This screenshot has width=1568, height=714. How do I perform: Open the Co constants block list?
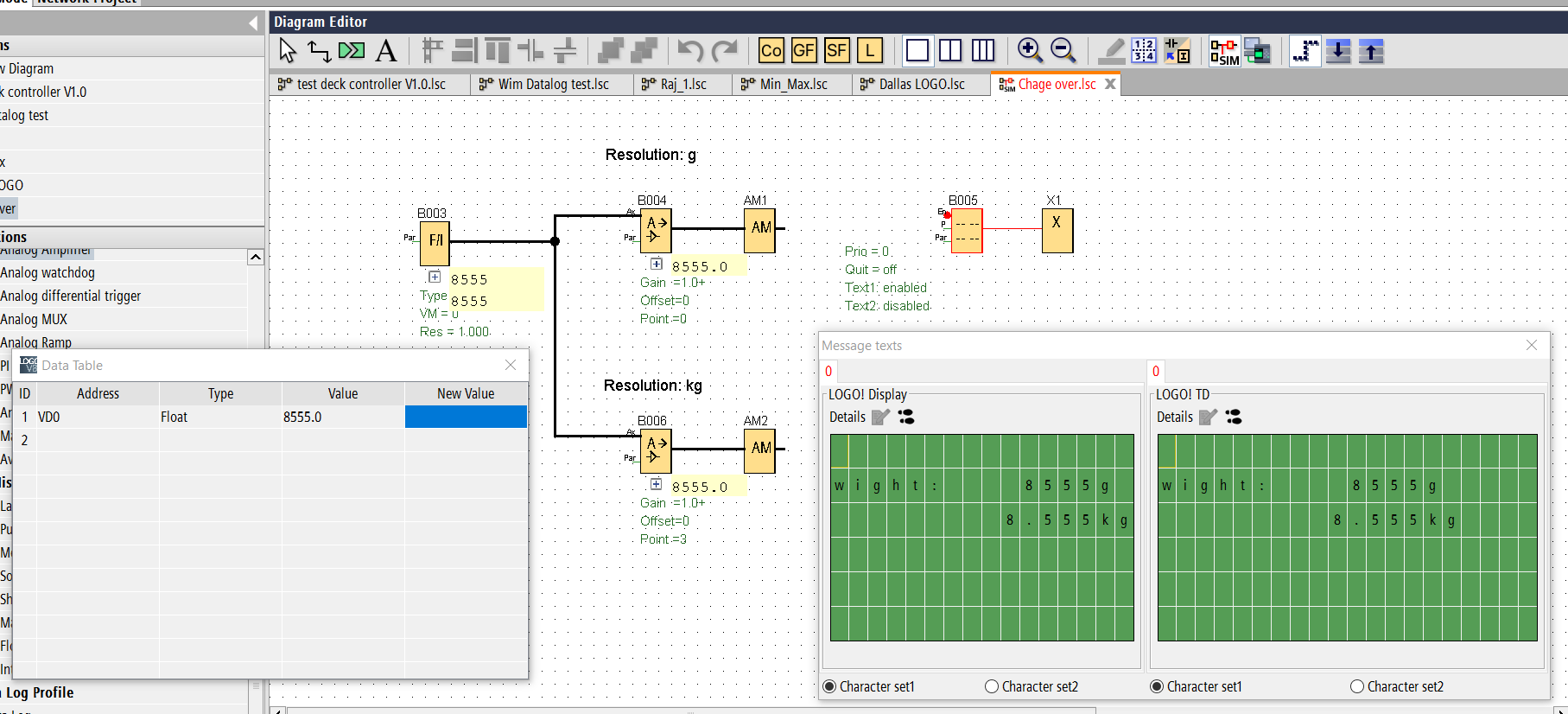(771, 51)
